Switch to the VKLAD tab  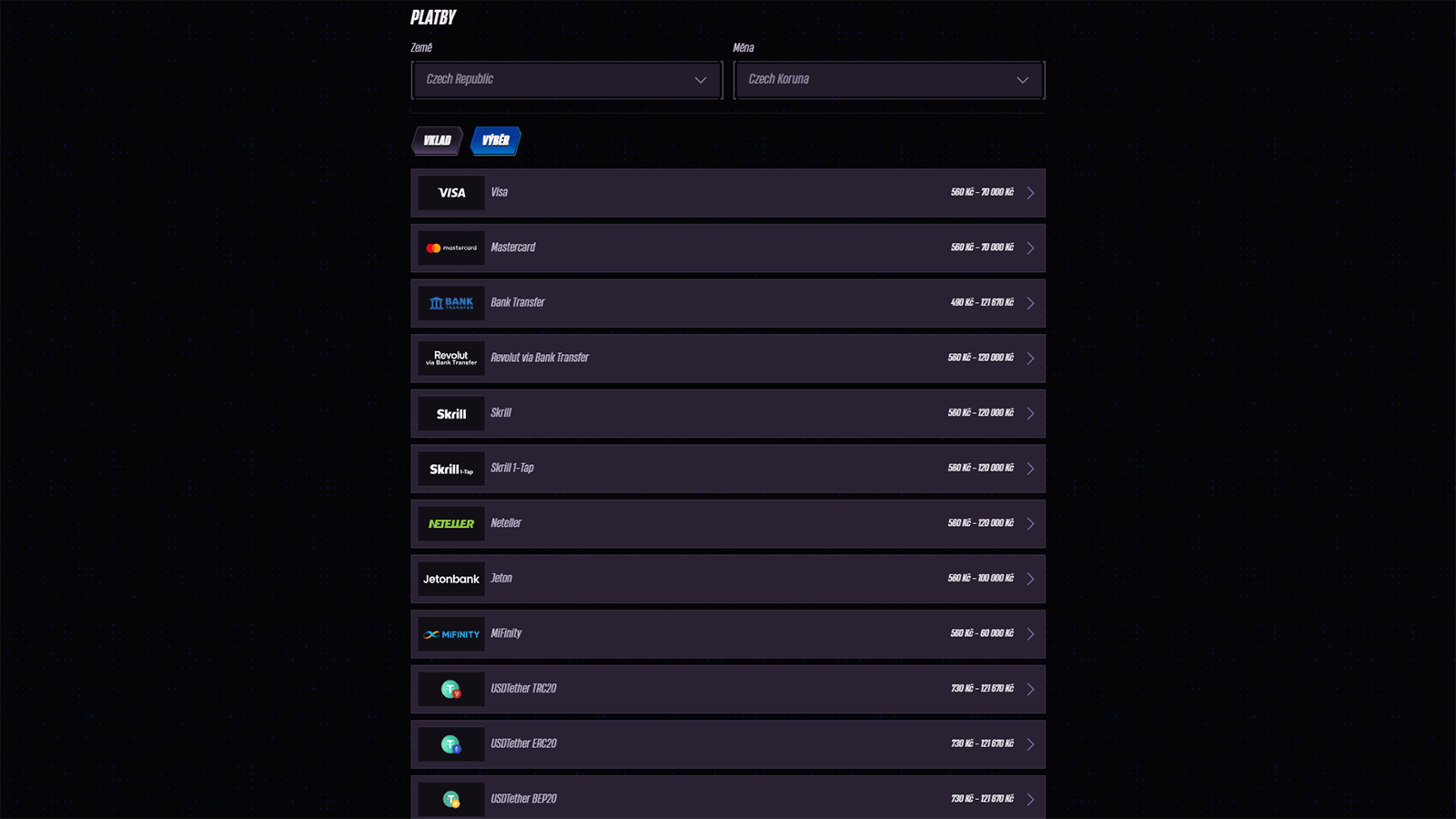(x=438, y=140)
